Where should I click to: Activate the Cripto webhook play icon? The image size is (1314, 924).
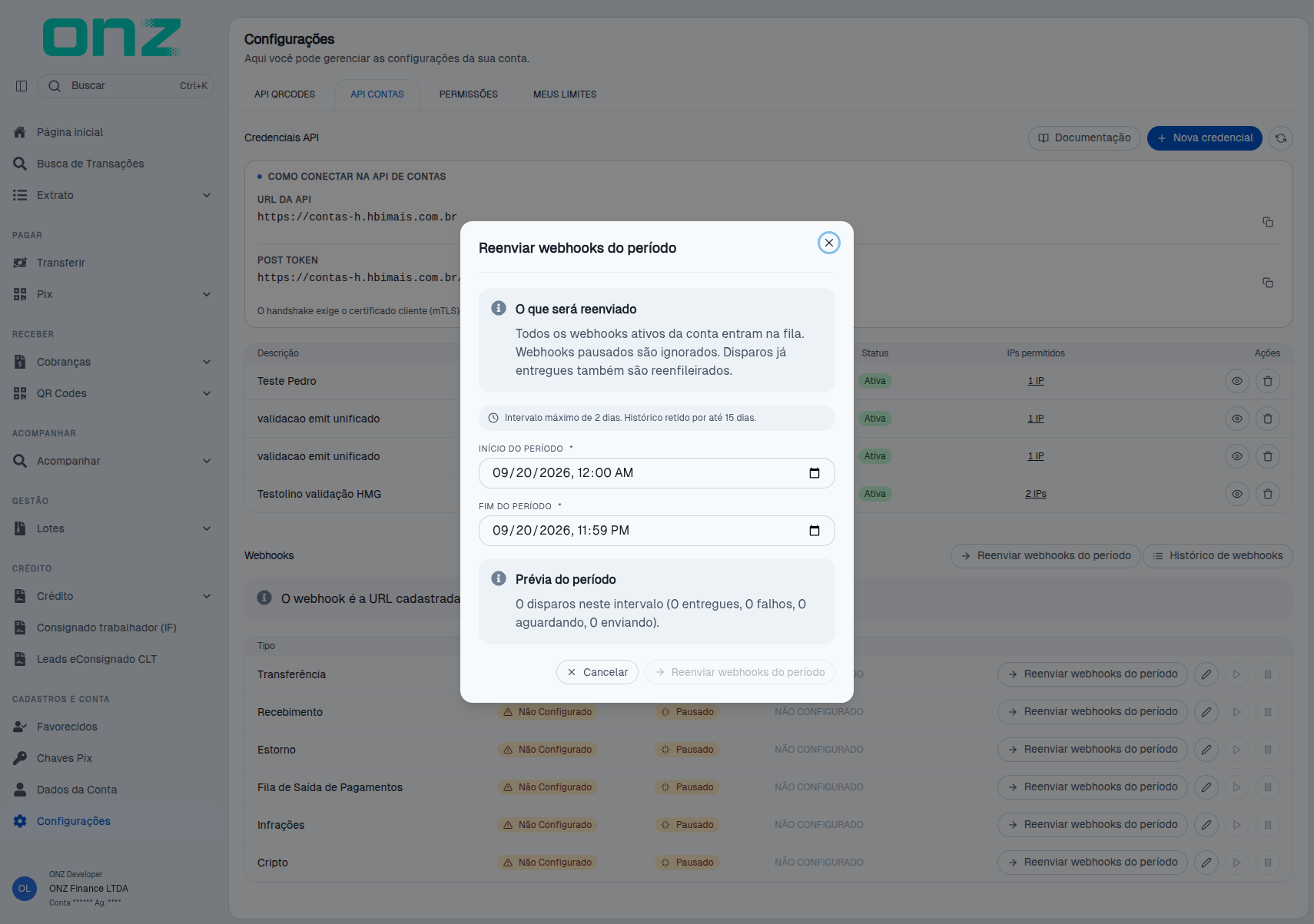pos(1237,863)
